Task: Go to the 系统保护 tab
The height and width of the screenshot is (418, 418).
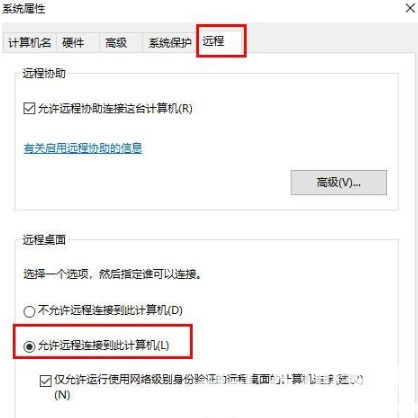Action: point(170,43)
